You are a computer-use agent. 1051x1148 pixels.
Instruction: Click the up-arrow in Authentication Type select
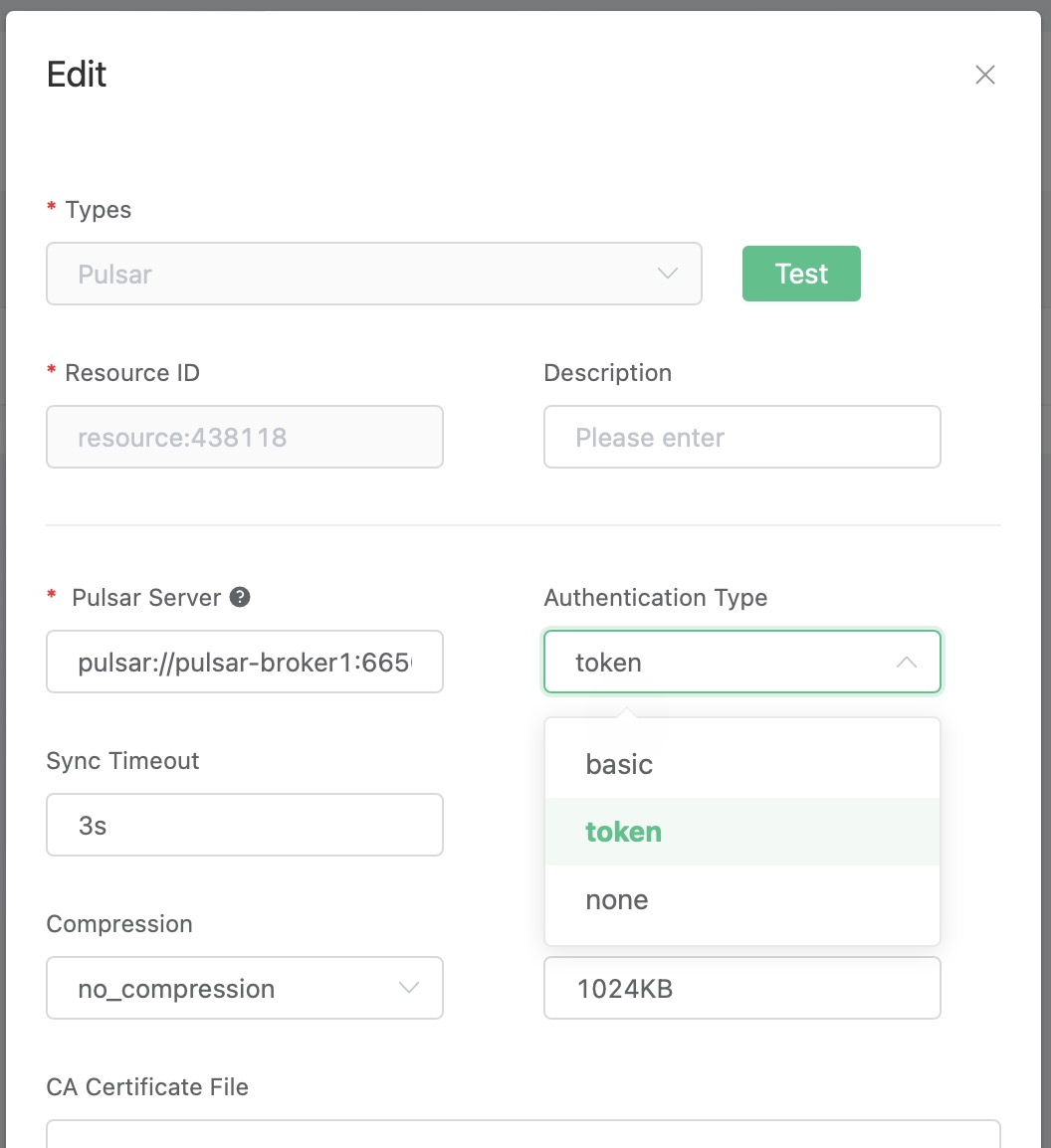pos(907,663)
